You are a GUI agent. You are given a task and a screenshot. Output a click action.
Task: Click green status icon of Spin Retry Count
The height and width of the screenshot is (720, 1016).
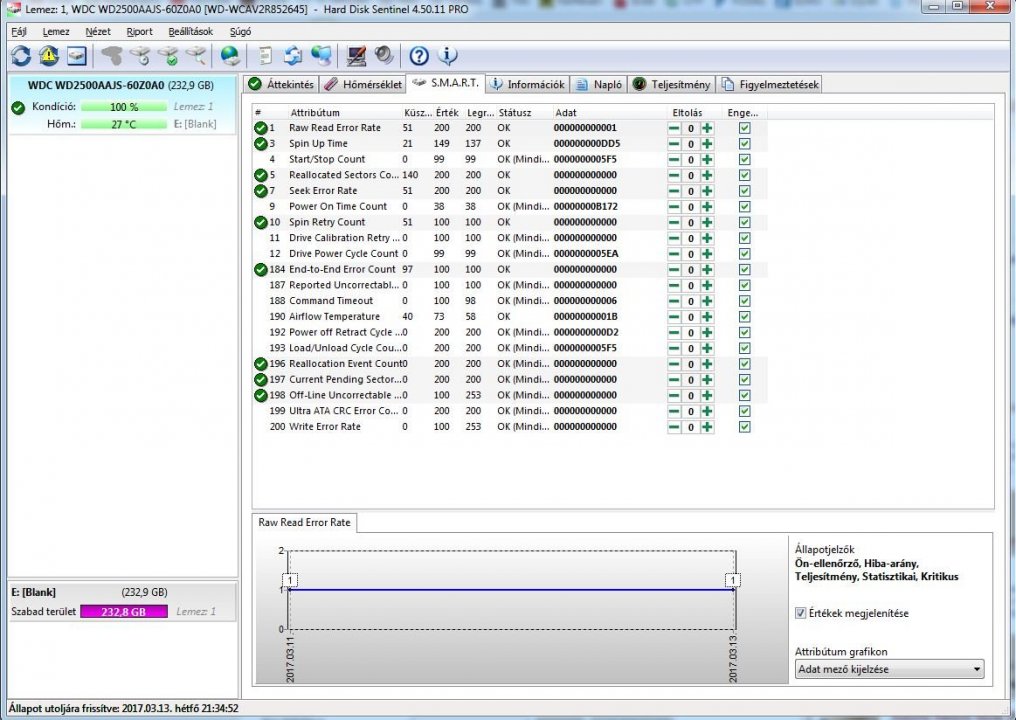[260, 222]
